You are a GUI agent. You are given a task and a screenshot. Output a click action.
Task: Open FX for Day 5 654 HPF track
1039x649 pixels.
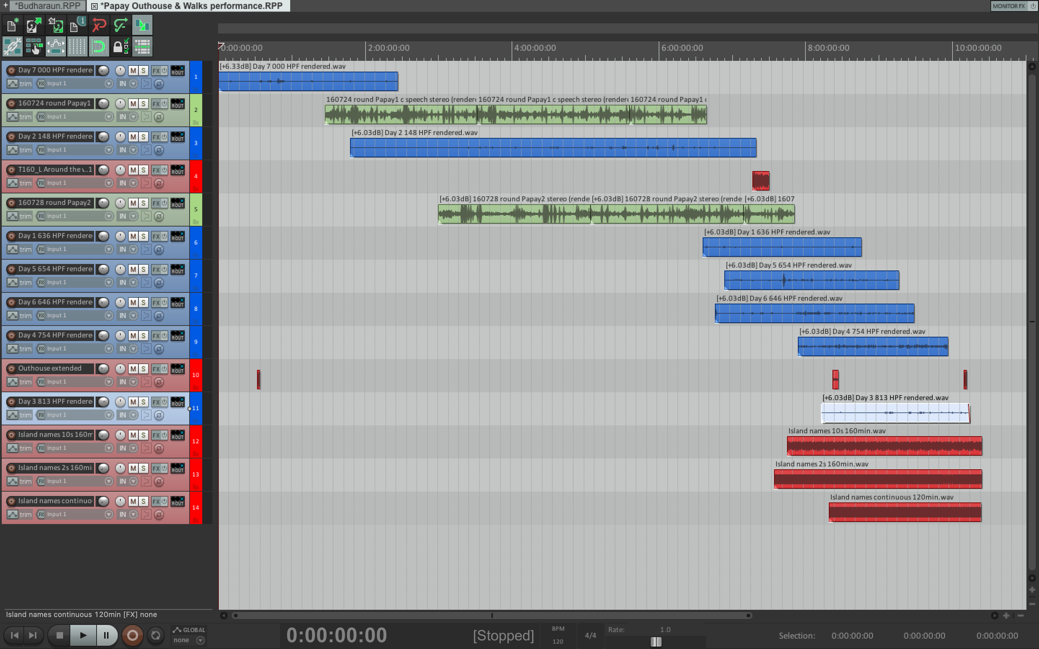tap(156, 270)
